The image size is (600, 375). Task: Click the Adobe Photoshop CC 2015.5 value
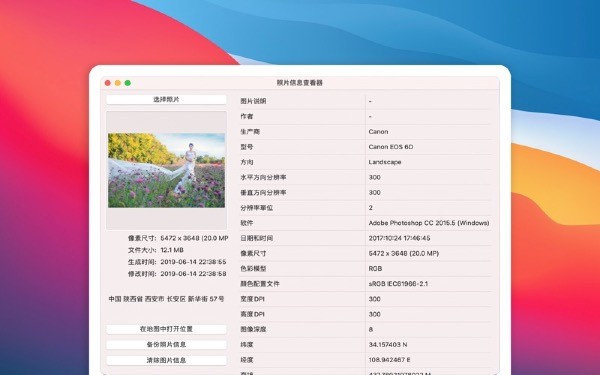pos(429,223)
